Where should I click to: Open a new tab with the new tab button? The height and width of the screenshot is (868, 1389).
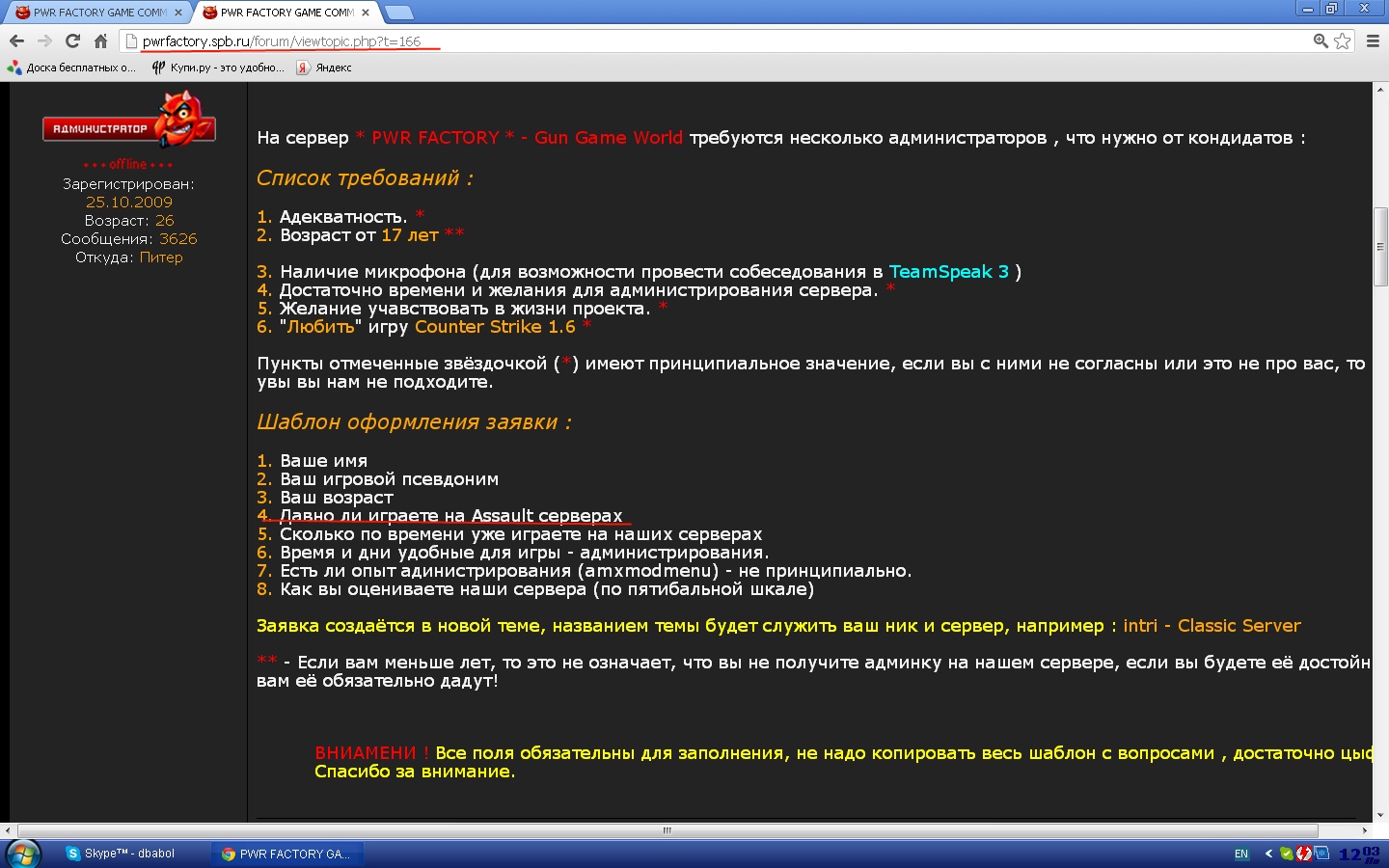tap(398, 13)
